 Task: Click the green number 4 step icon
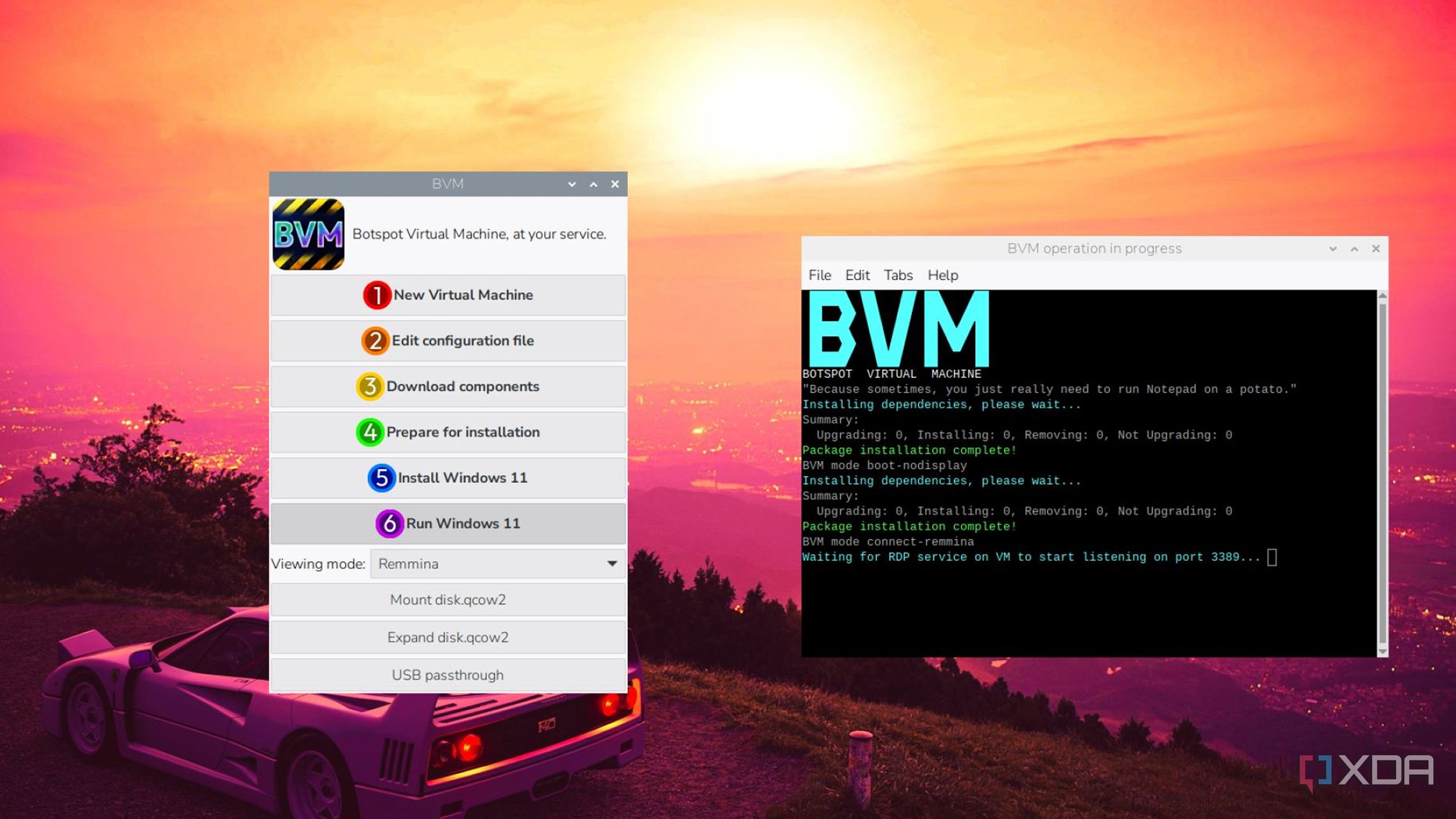[370, 432]
